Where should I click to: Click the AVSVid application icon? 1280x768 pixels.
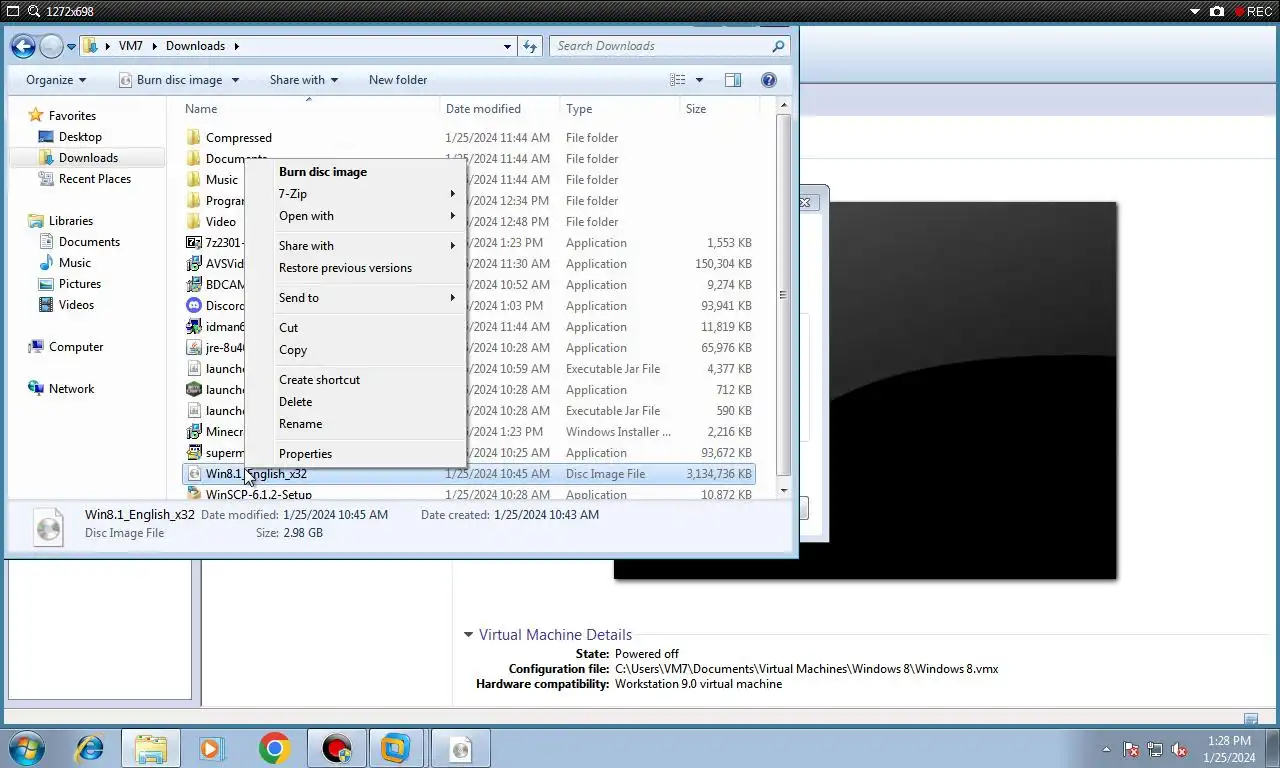(x=194, y=264)
